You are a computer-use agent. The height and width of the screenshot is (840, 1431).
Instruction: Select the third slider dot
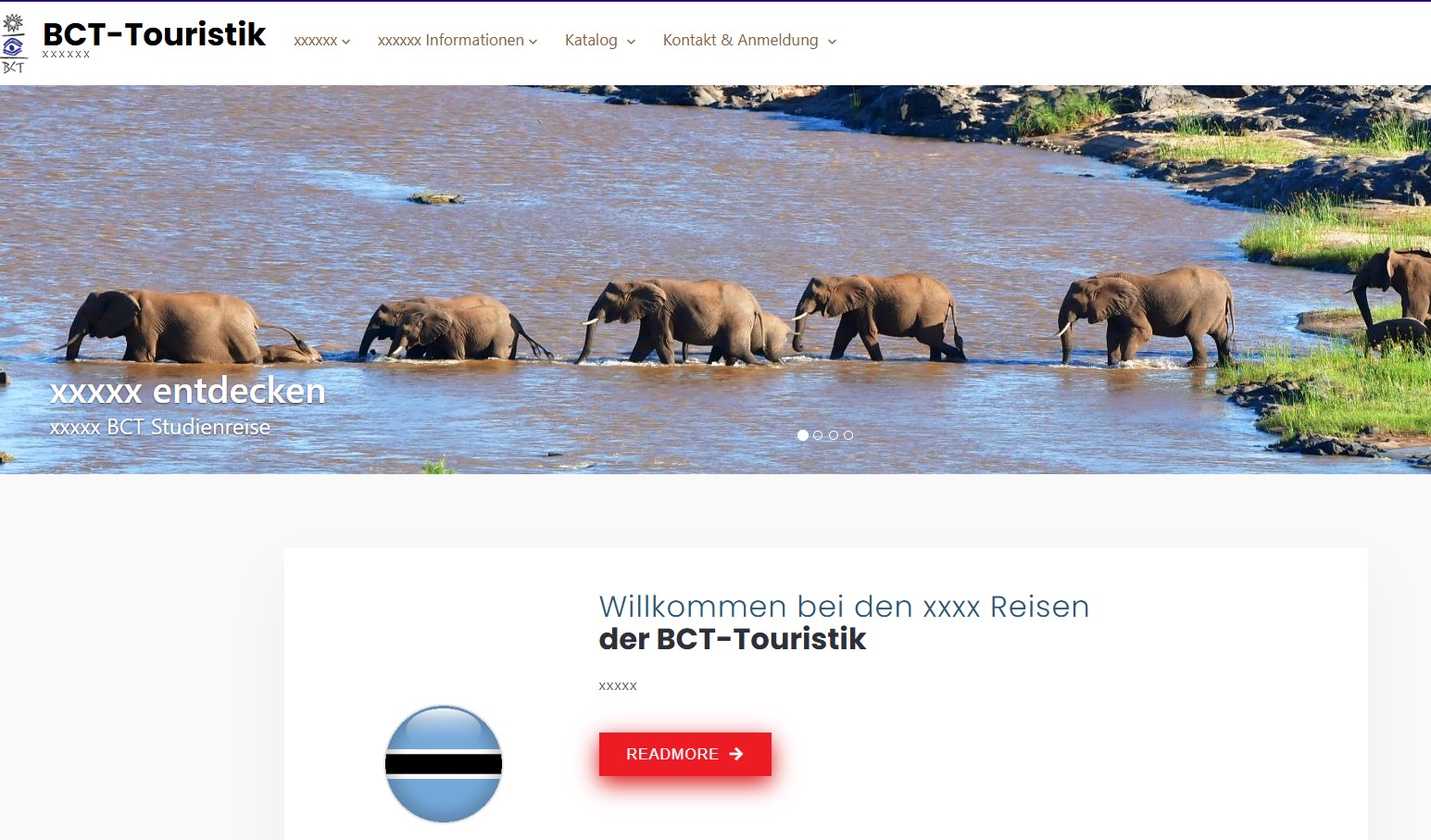point(834,435)
